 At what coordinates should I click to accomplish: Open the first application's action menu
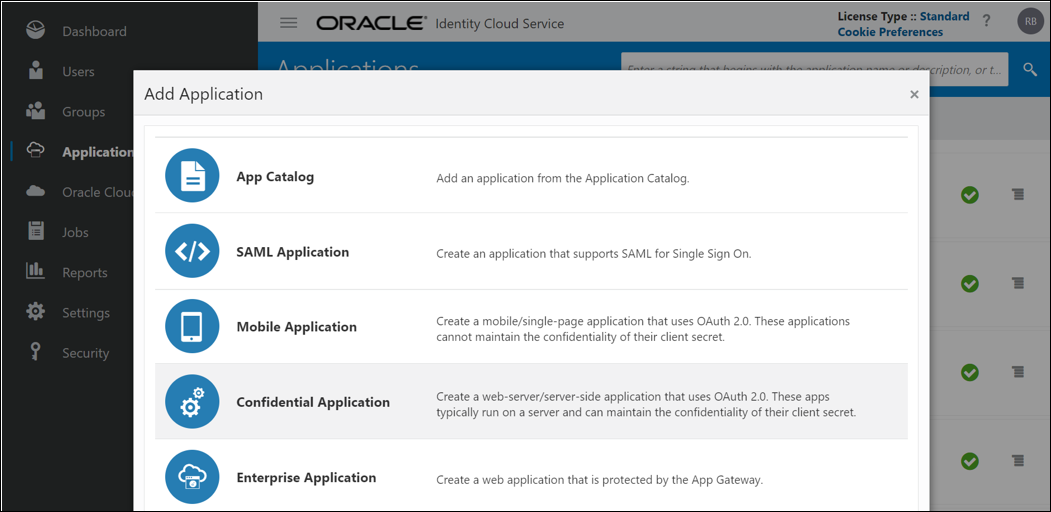tap(1018, 194)
